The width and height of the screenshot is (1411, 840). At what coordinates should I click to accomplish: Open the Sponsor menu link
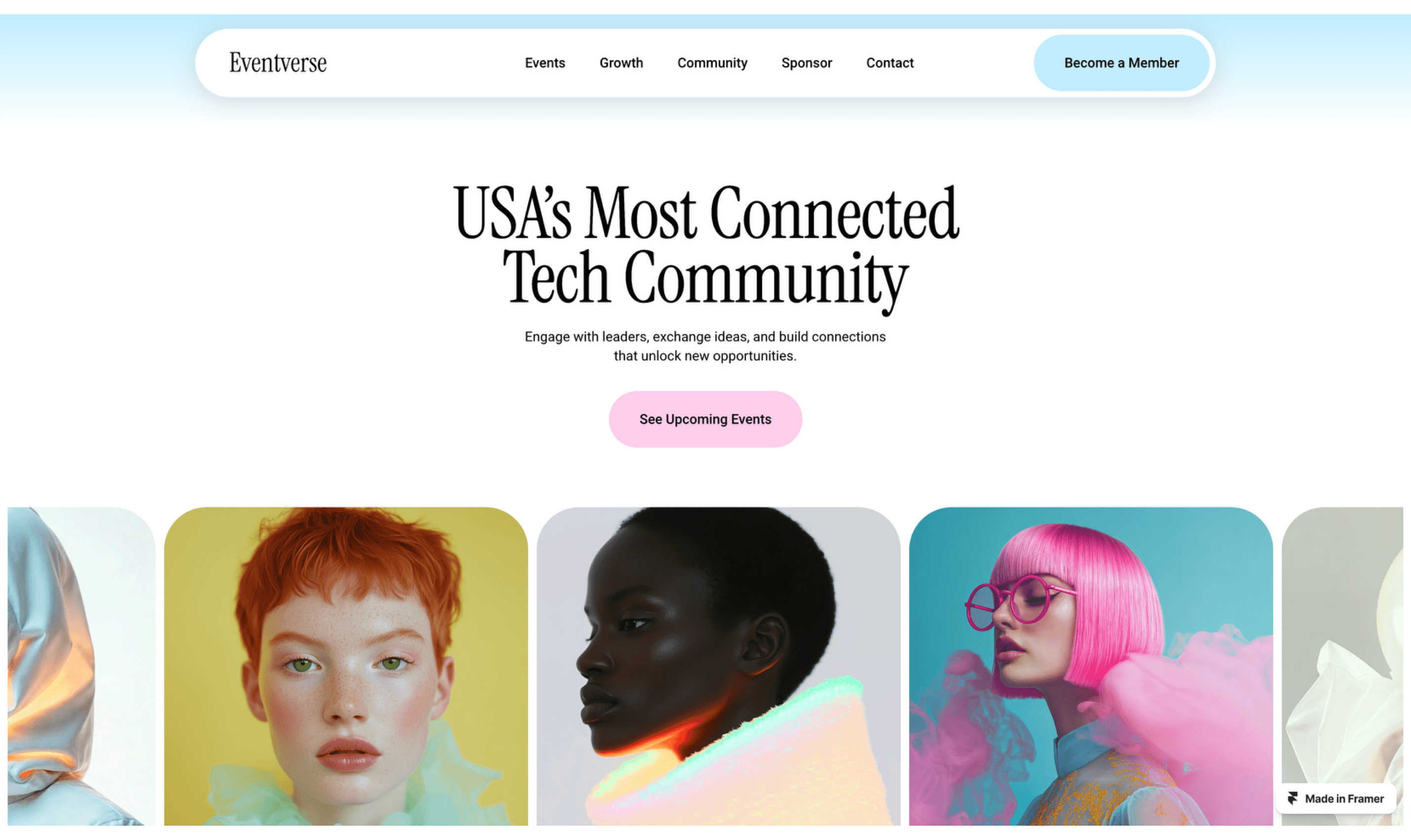(x=807, y=63)
